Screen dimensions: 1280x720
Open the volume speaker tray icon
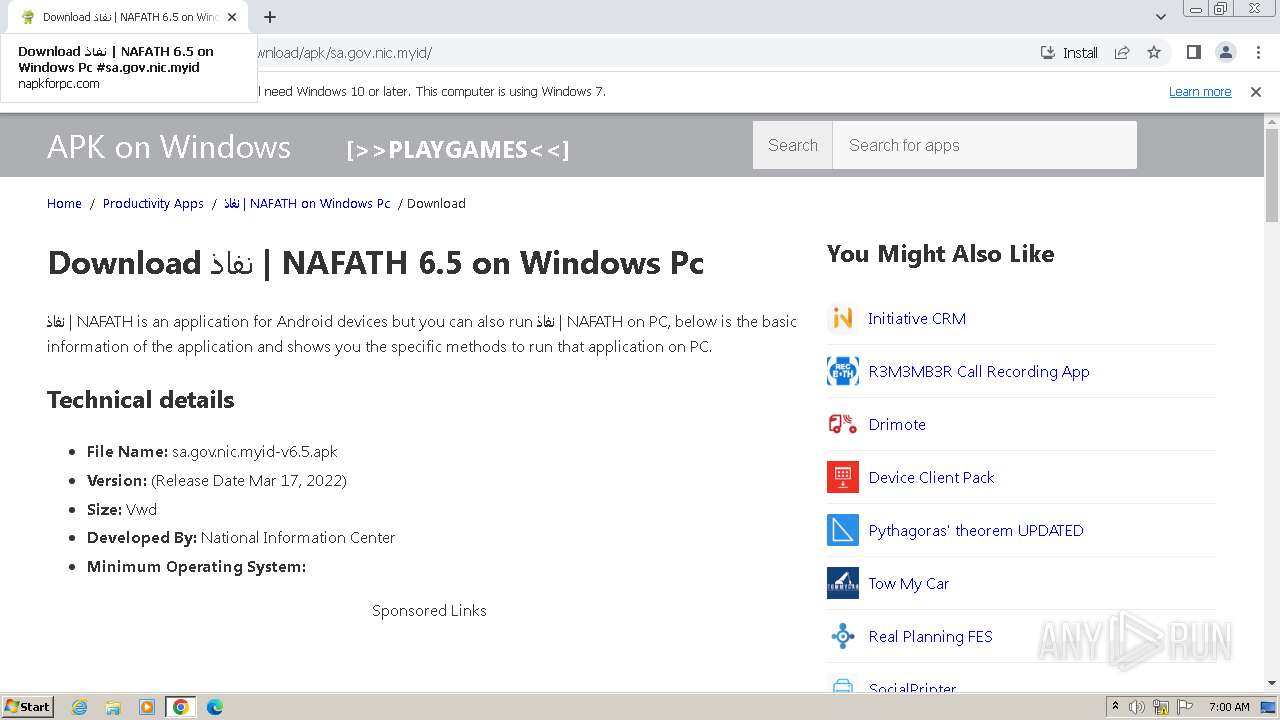tap(1137, 707)
